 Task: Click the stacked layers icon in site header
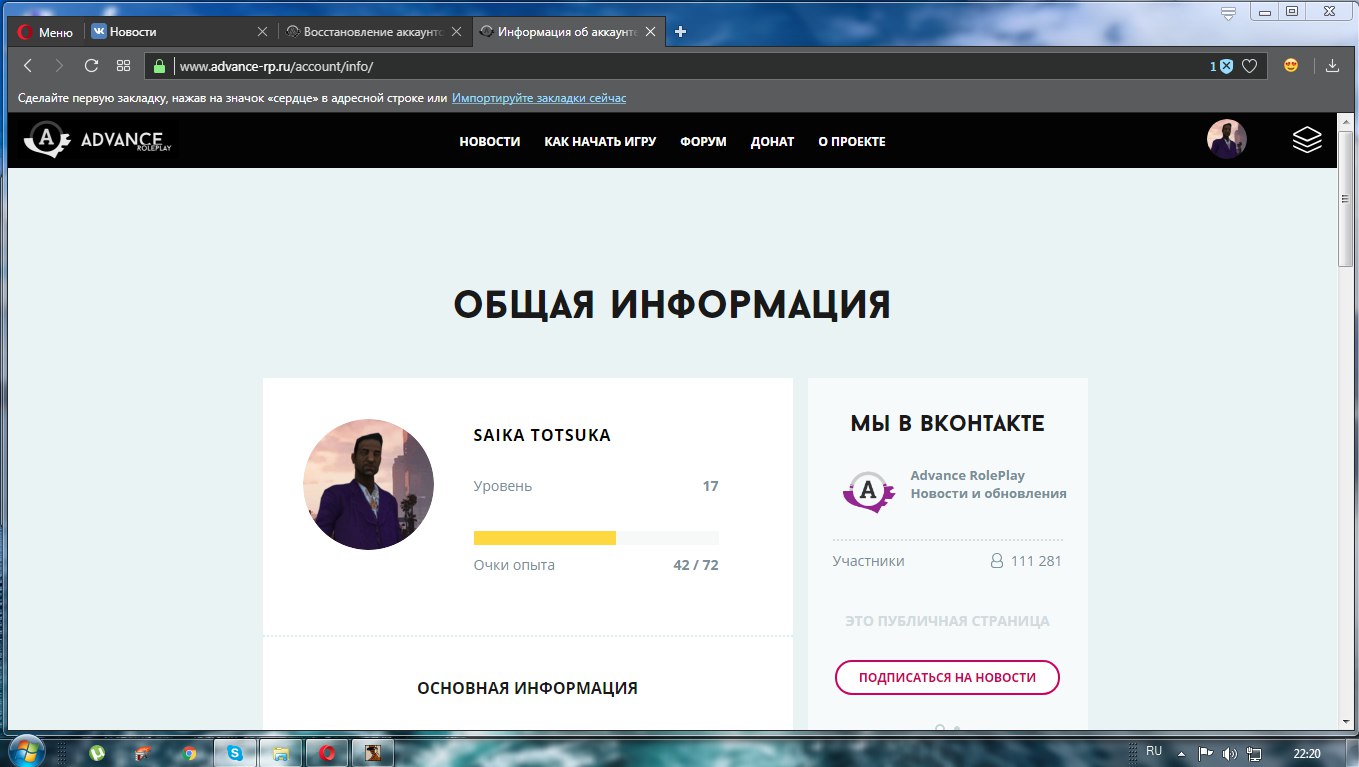[x=1307, y=140]
